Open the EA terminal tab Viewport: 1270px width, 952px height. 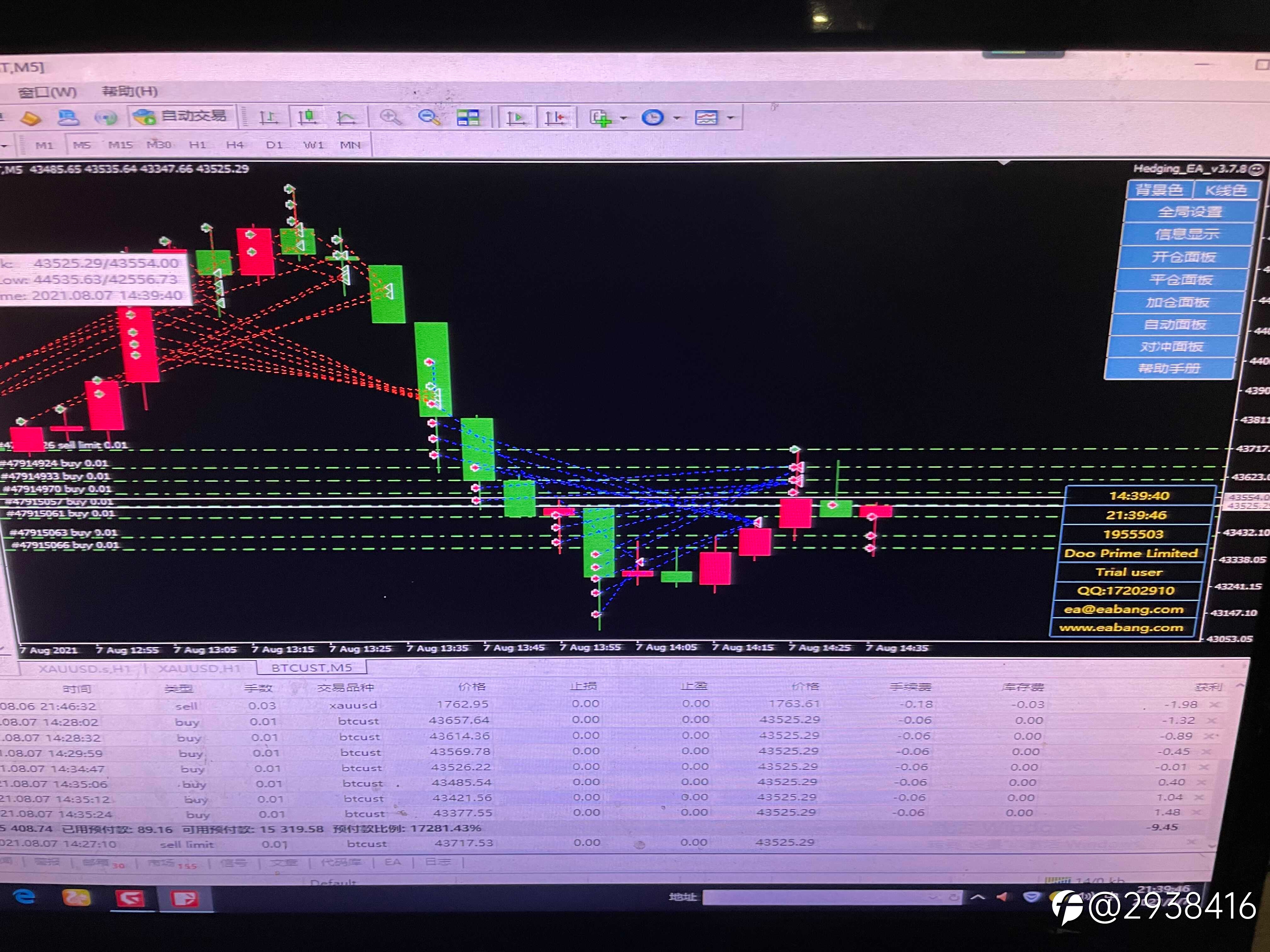pyautogui.click(x=393, y=862)
